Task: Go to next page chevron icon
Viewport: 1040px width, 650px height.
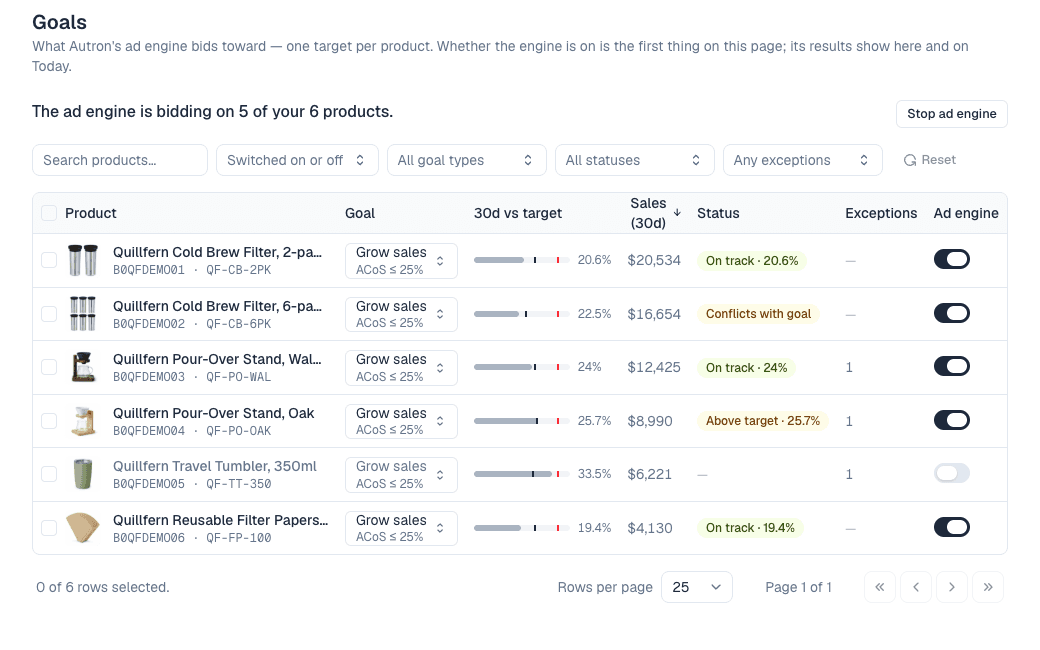Action: tap(952, 587)
